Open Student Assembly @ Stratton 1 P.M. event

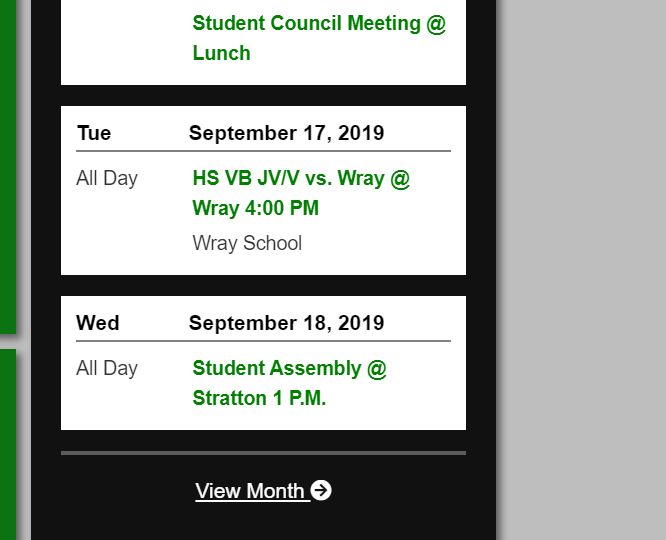(x=289, y=383)
